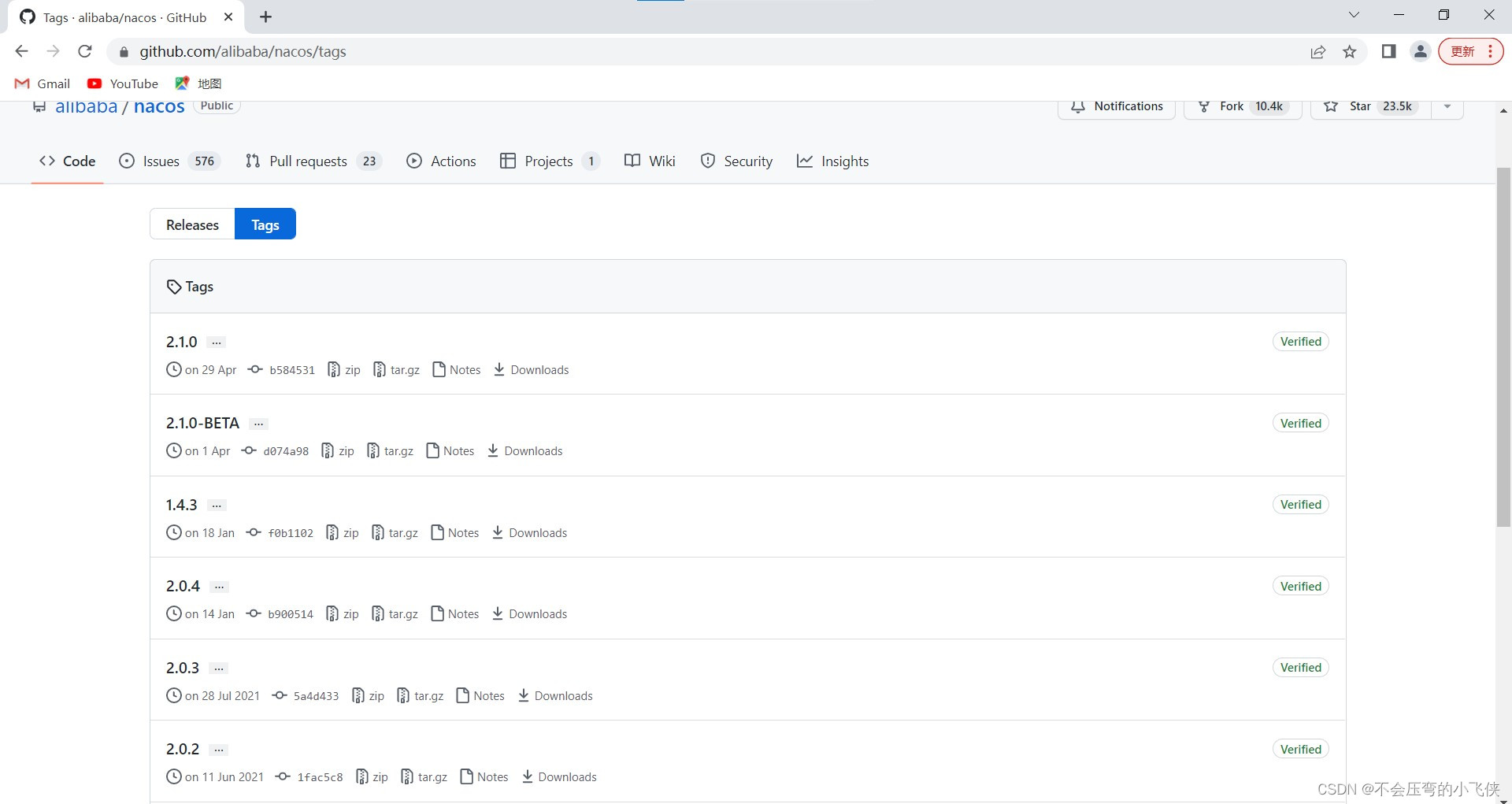Viewport: 1512px width, 804px height.
Task: Expand the 2.0.4 tag message ellipsis
Action: [220, 587]
